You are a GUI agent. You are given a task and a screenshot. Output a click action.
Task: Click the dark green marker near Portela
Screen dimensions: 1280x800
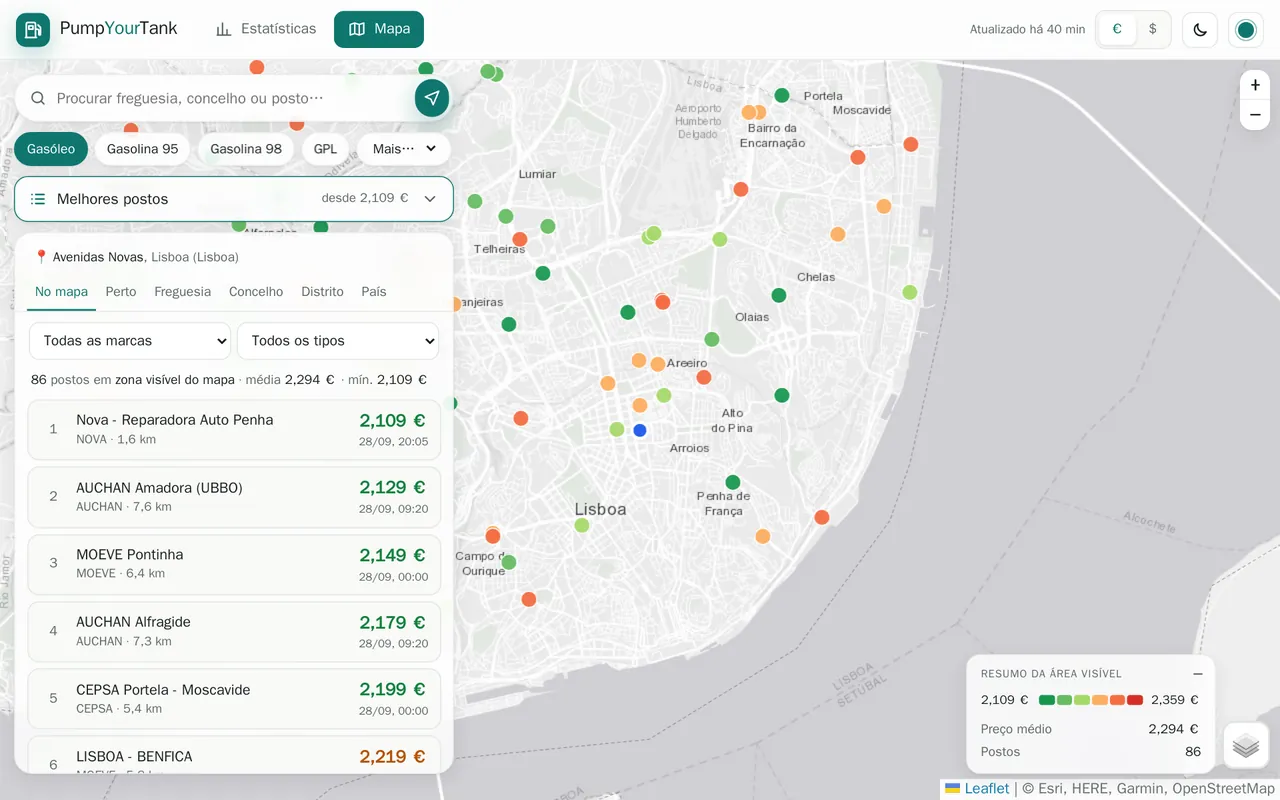click(782, 95)
